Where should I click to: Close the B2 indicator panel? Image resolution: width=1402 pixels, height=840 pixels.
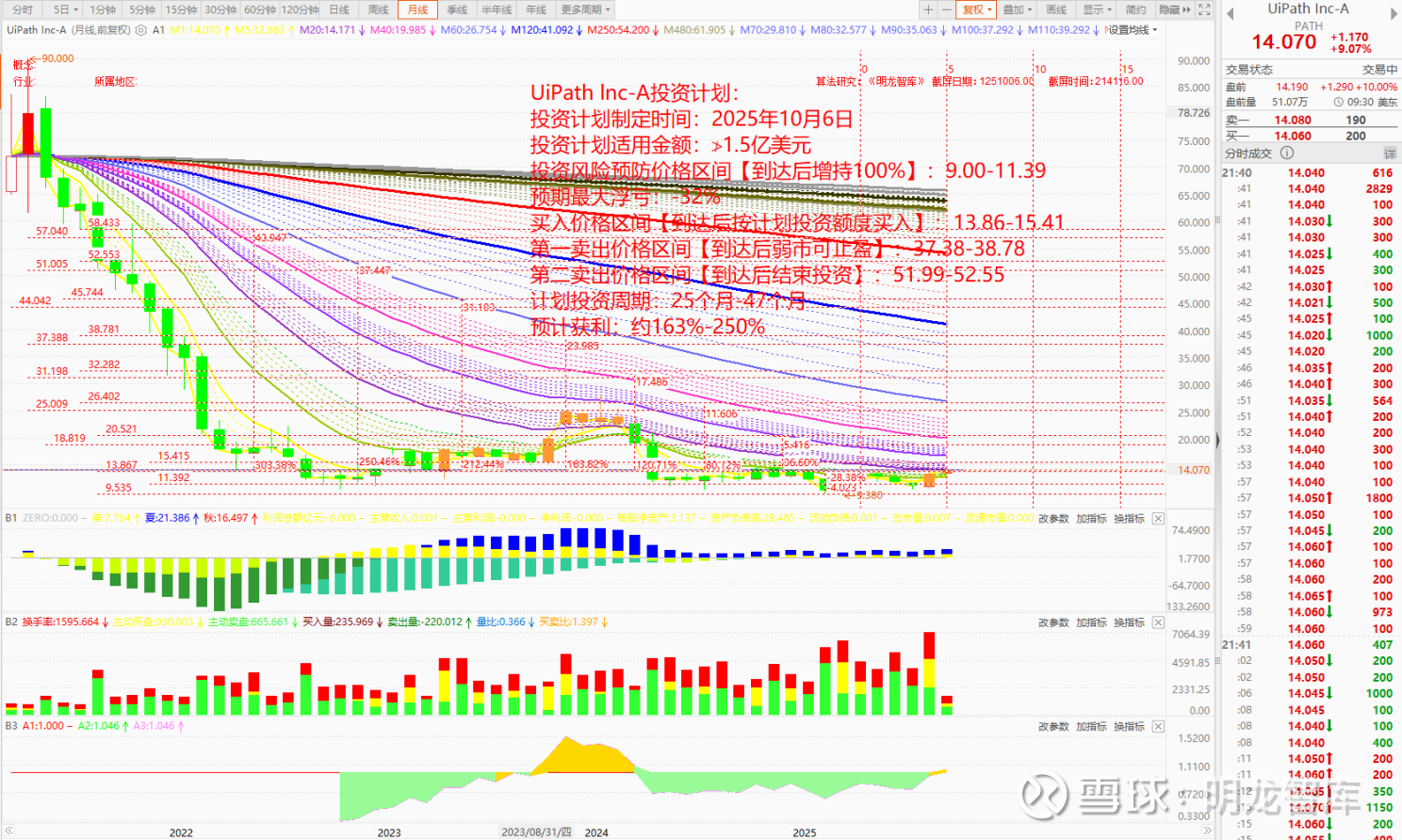[x=1158, y=622]
